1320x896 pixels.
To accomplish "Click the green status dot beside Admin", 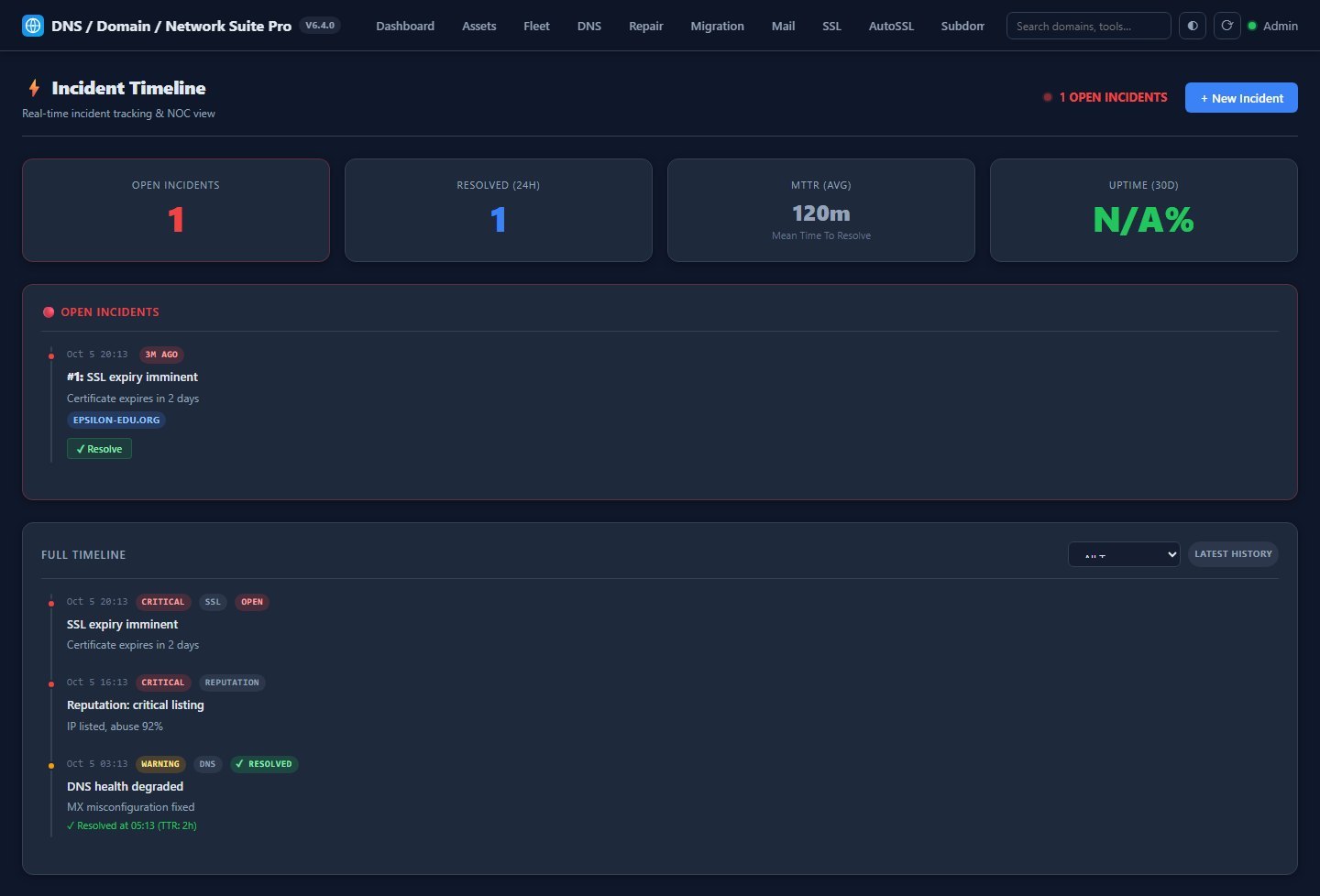I will (x=1252, y=26).
